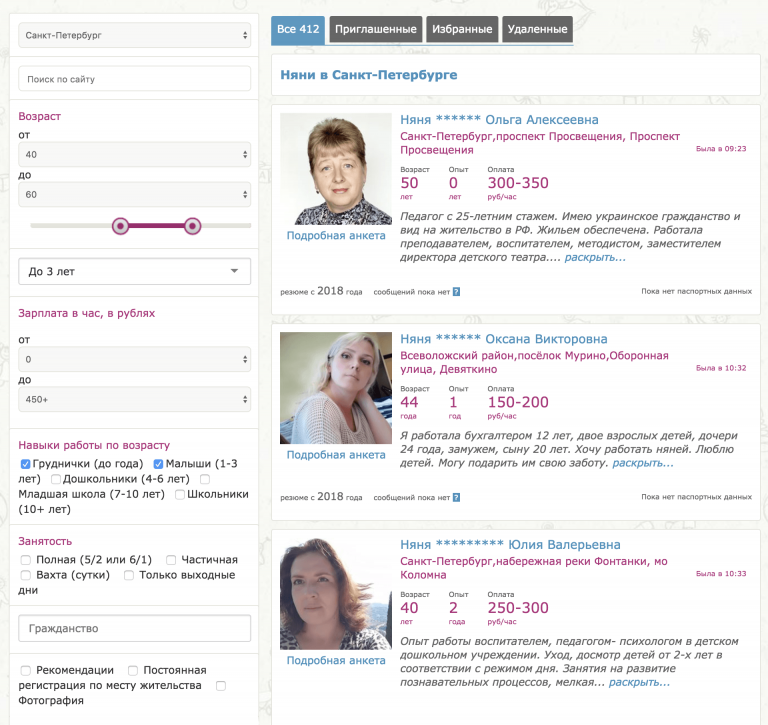The image size is (768, 725).
Task: Open the Избранные tab
Action: click(x=462, y=29)
